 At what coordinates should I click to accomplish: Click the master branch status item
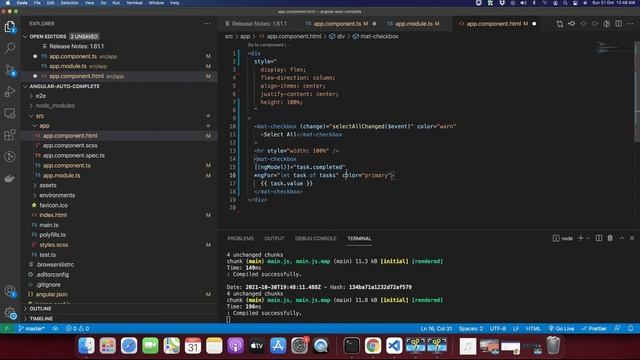point(31,329)
